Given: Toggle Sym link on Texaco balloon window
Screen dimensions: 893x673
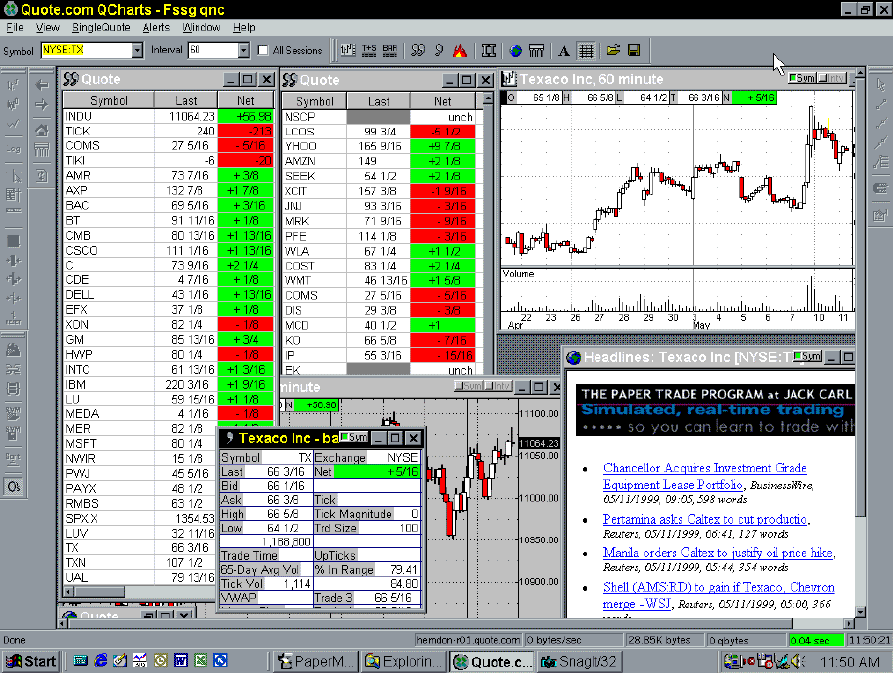Looking at the screenshot, I should click(x=354, y=437).
